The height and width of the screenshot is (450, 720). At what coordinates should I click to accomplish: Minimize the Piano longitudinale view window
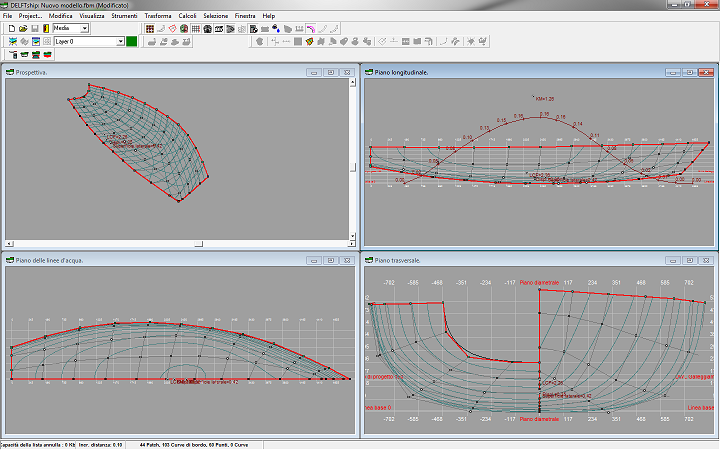pos(673,73)
